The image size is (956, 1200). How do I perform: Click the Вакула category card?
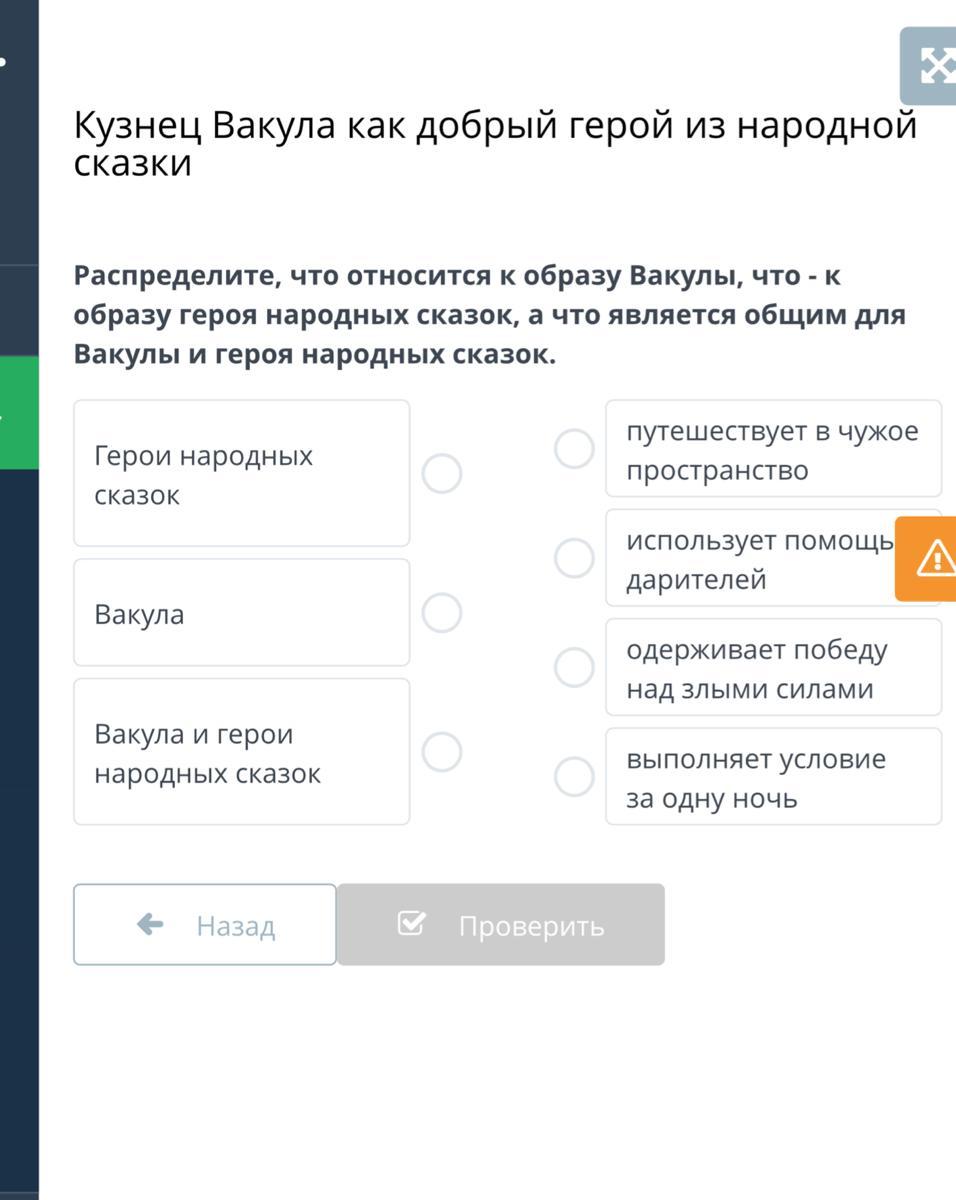click(x=242, y=612)
